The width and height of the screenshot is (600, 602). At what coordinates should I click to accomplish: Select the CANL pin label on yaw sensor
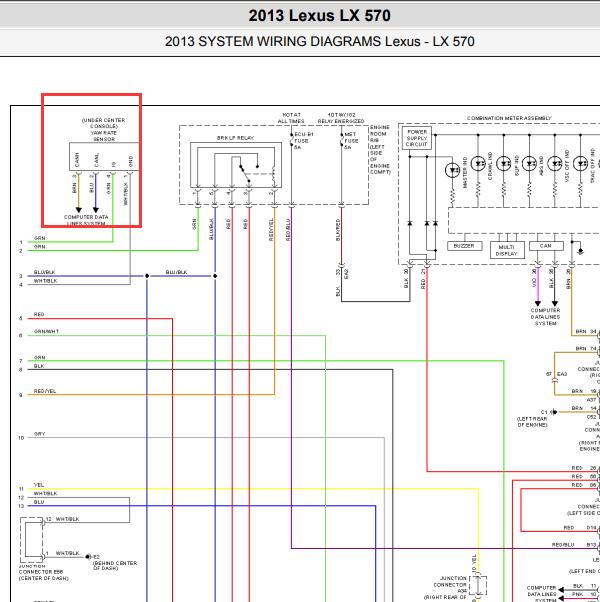[96, 160]
